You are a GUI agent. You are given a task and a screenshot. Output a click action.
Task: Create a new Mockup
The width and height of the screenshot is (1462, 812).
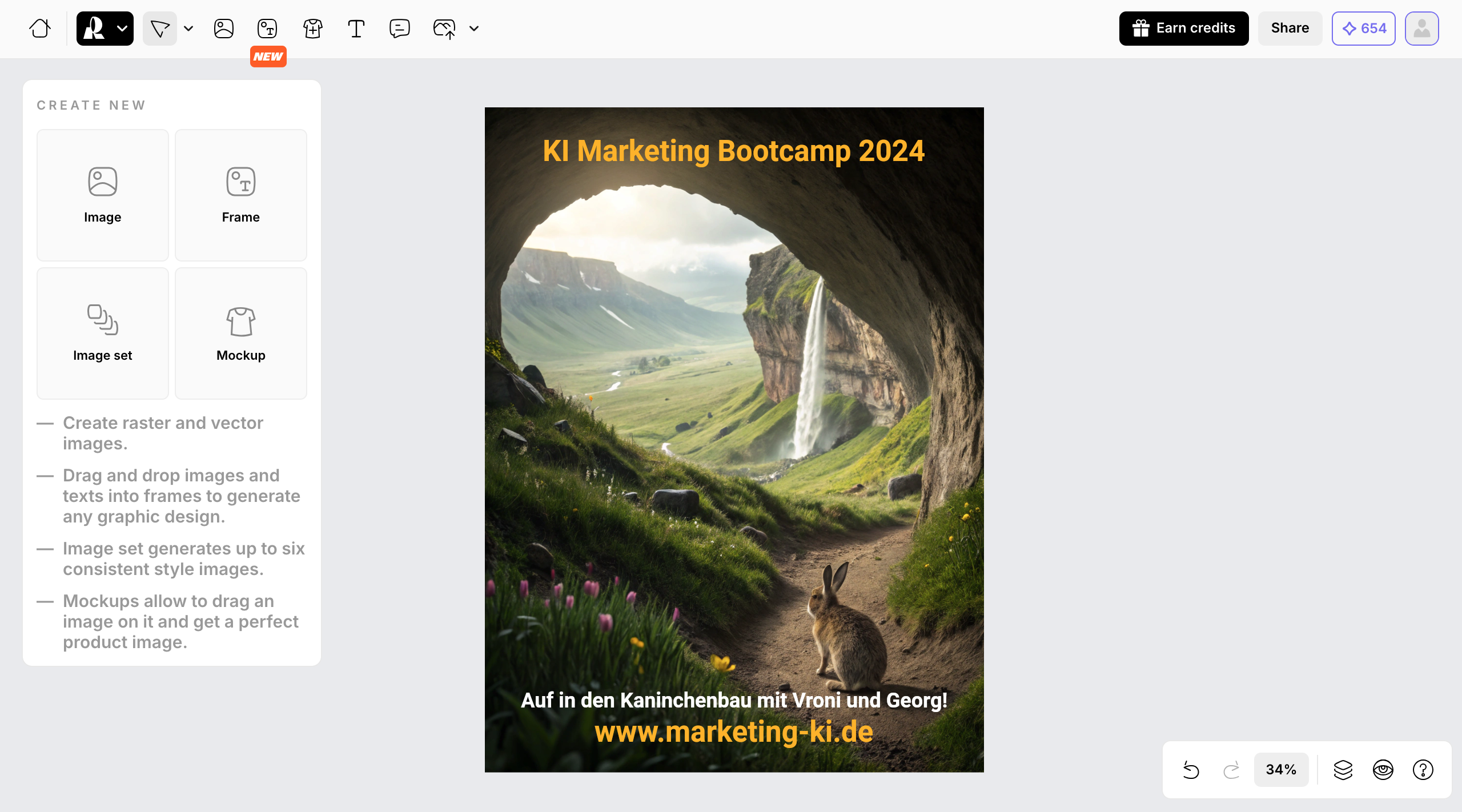tap(241, 333)
